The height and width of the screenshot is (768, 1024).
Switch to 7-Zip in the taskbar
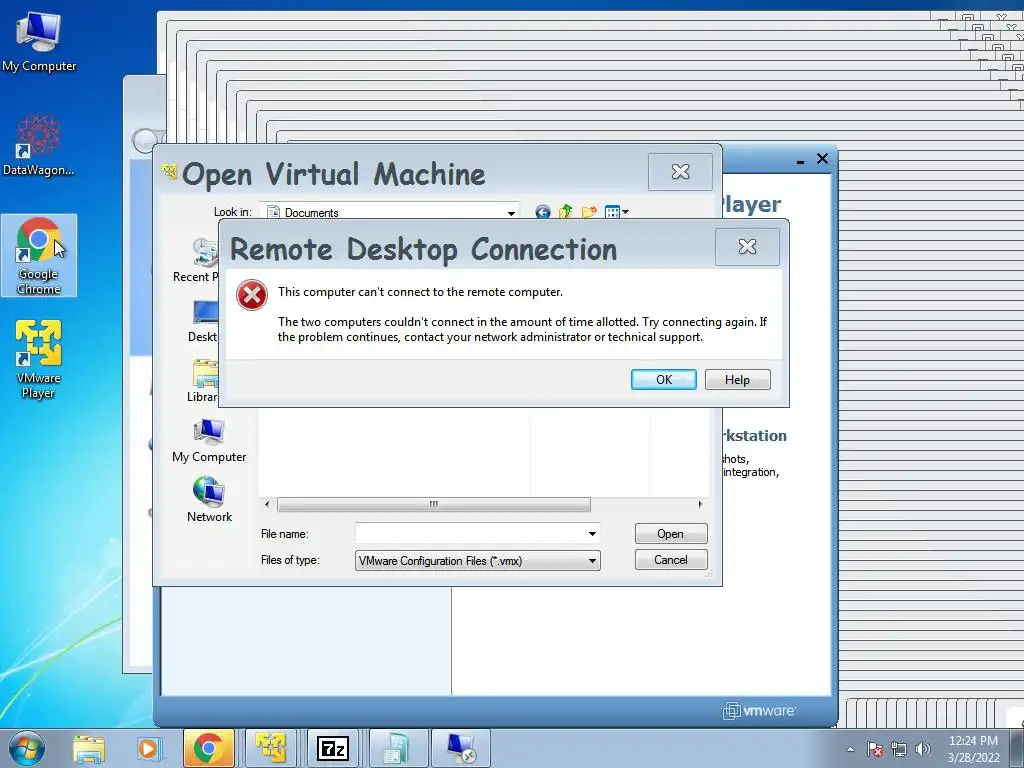point(332,748)
